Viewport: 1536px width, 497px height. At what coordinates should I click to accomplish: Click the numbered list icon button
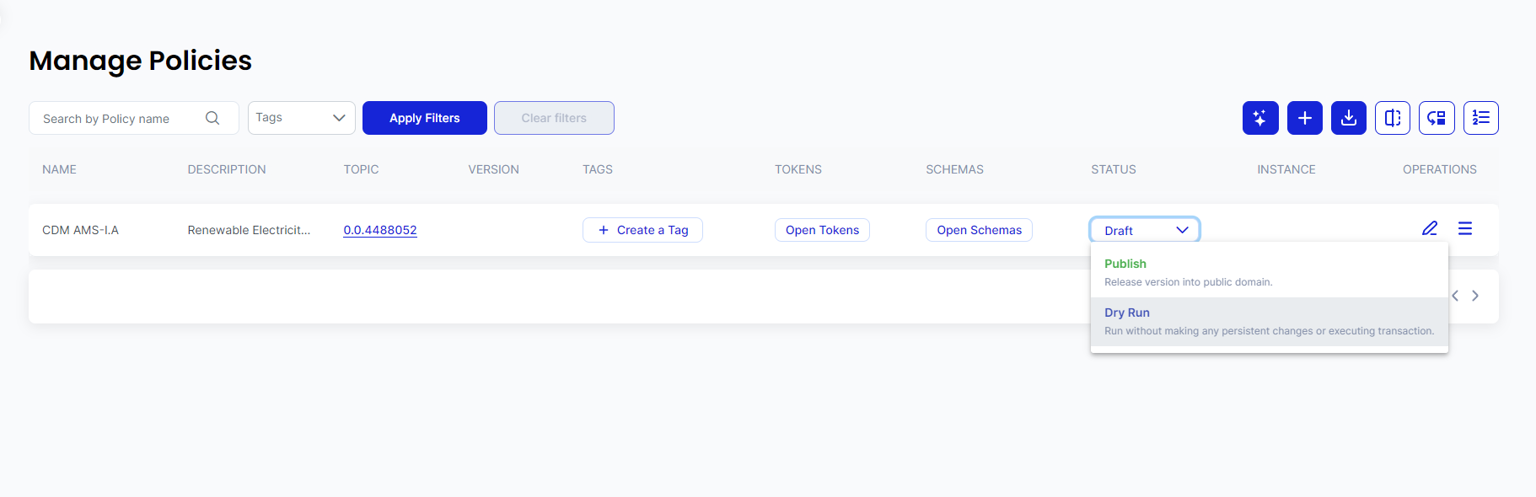tap(1481, 118)
